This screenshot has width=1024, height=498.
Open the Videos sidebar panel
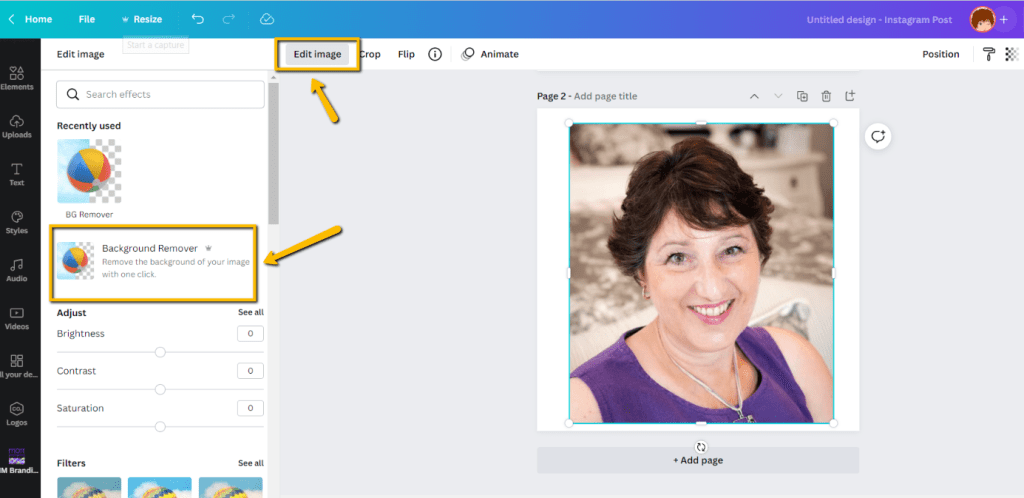(16, 318)
